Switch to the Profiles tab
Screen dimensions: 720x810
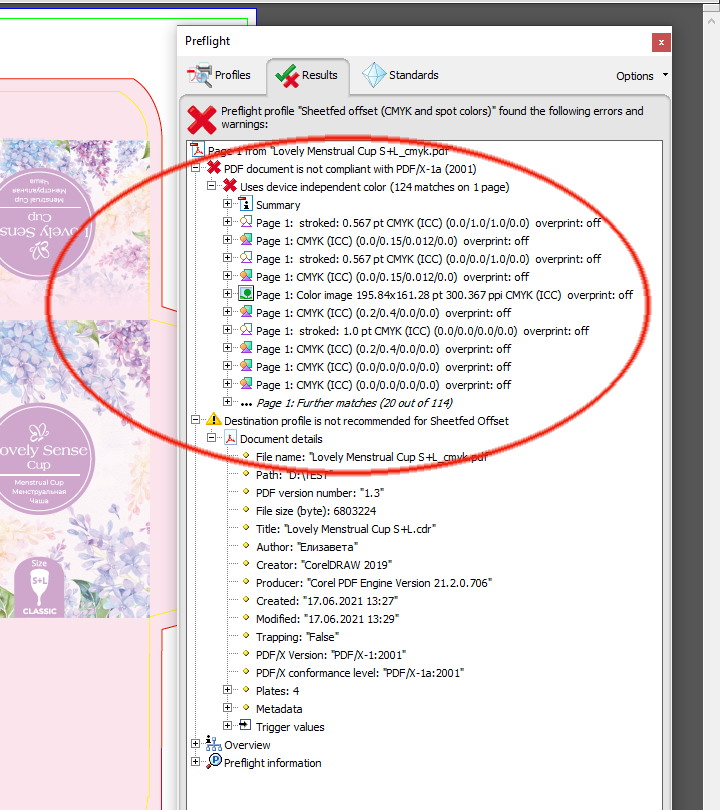click(x=219, y=75)
